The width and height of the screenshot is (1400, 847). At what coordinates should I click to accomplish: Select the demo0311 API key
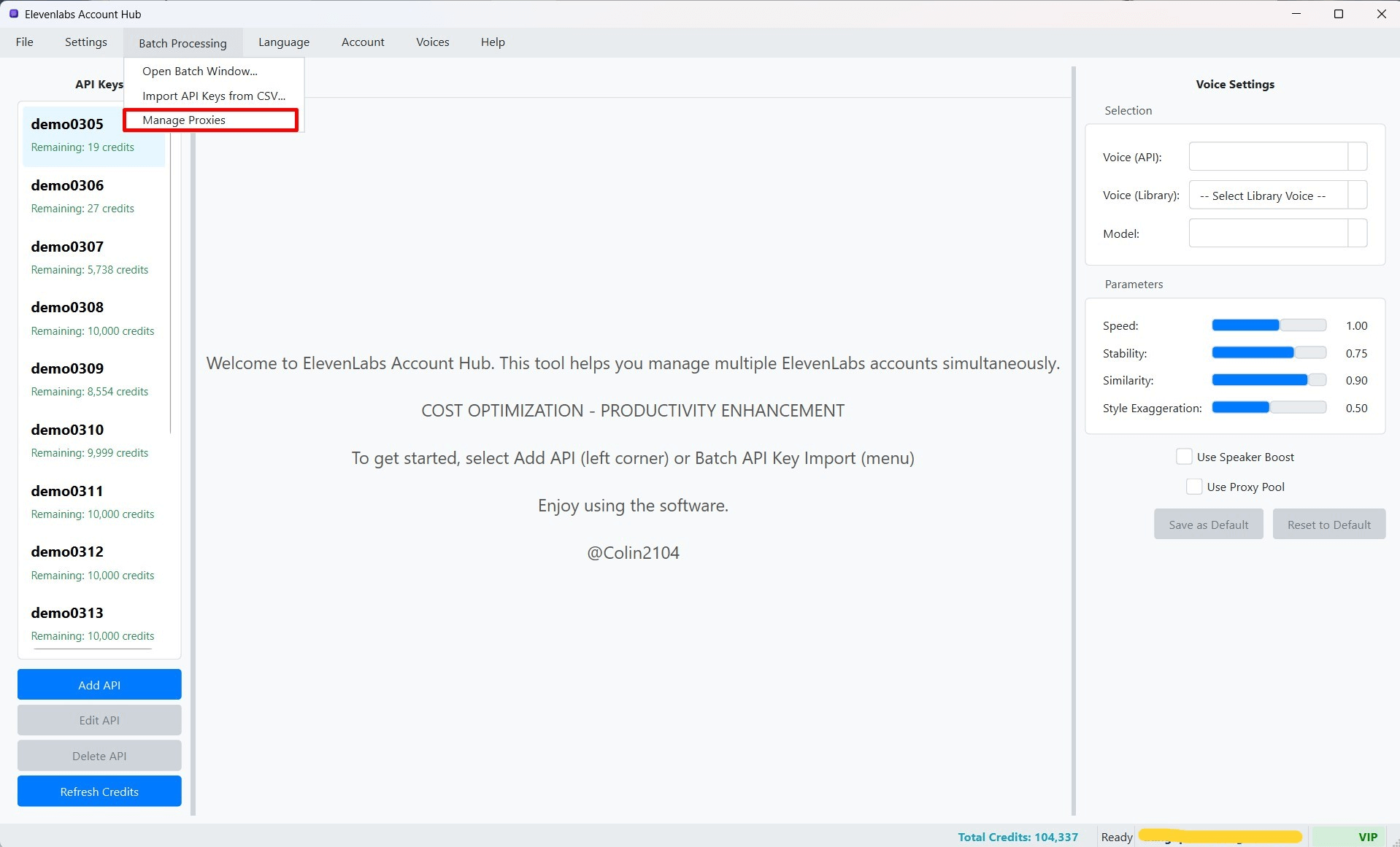(93, 502)
